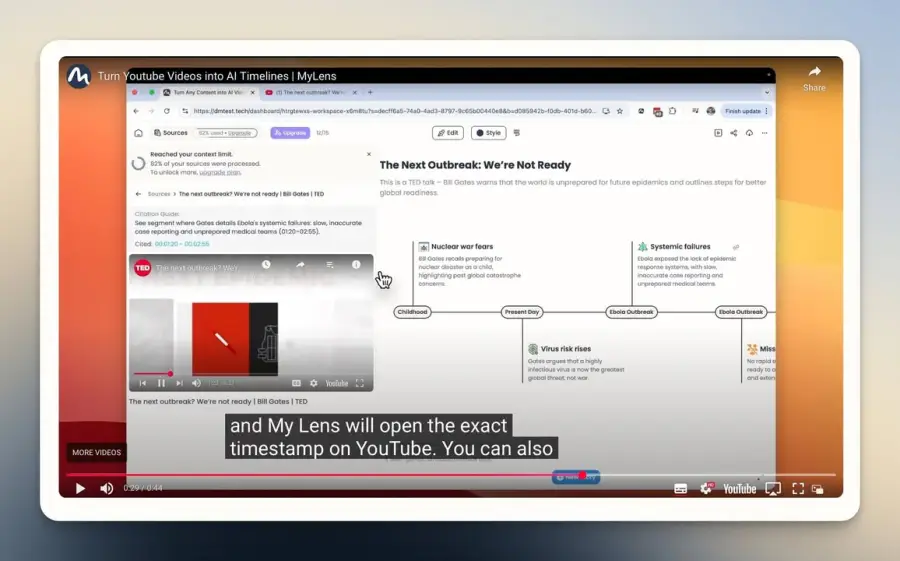Click the '52% used • Upgrade' pill
Image resolution: width=900 pixels, height=561 pixels.
225,133
